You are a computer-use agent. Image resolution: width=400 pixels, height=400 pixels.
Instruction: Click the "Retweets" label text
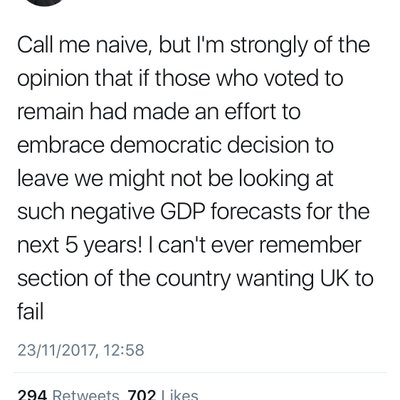[86, 395]
